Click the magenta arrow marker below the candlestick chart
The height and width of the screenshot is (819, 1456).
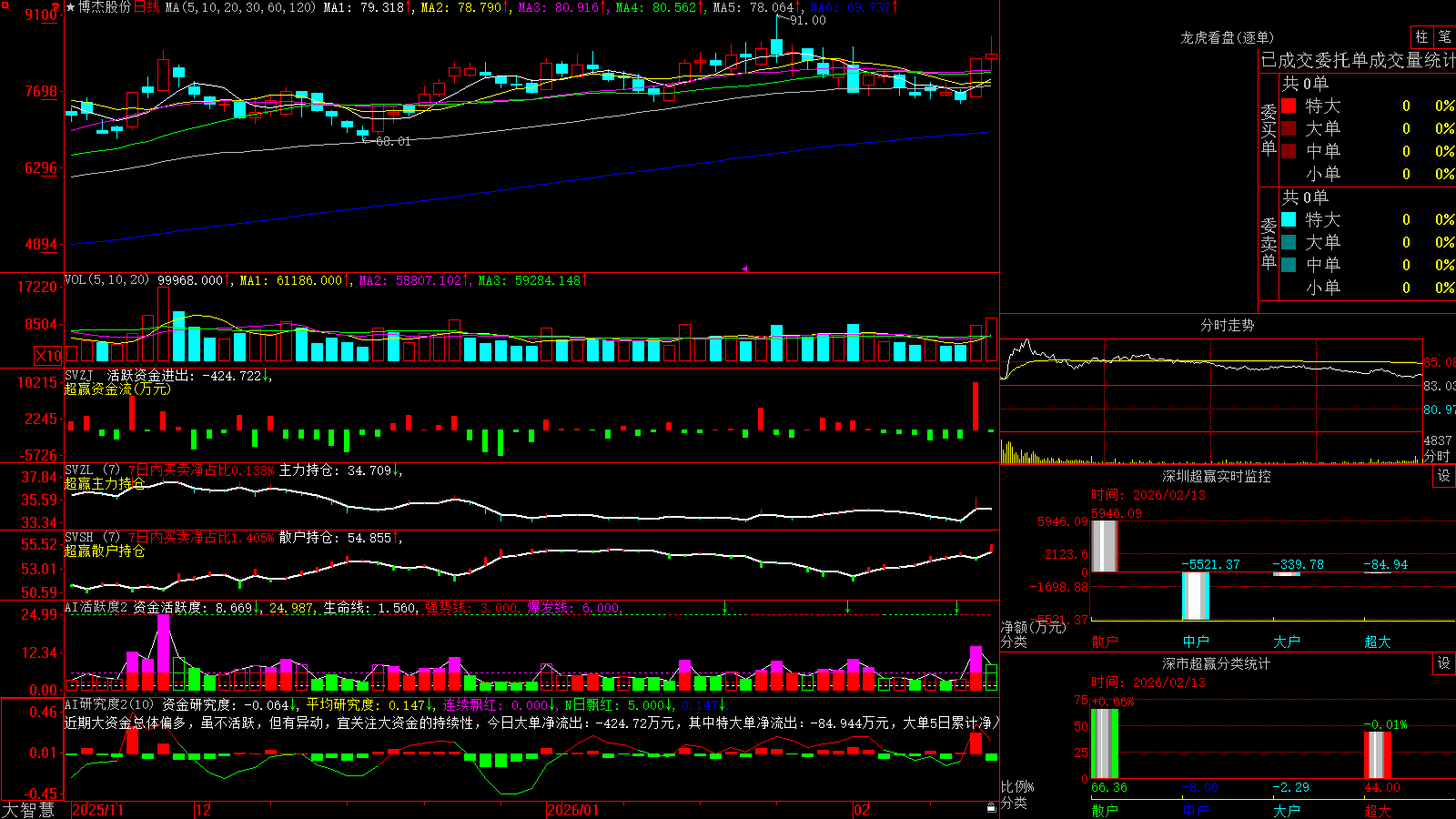(x=745, y=268)
